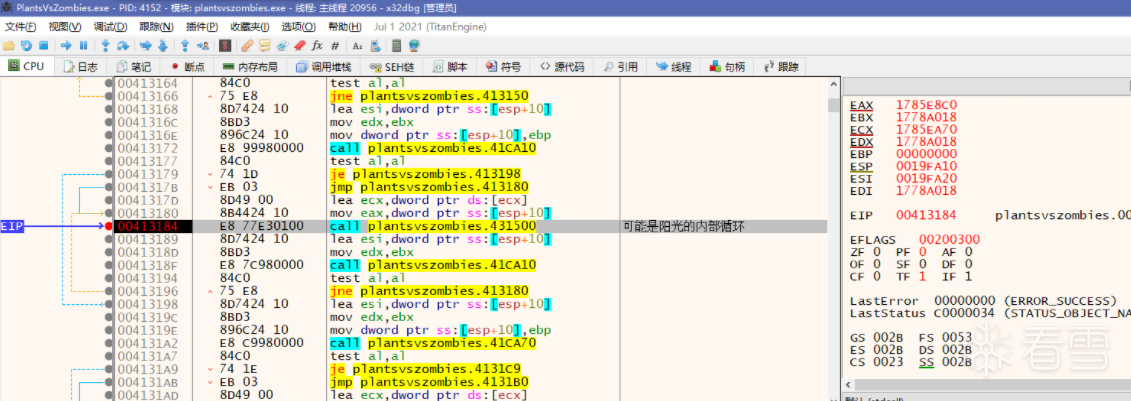Click the hash # toolbar icon
The height and width of the screenshot is (401, 1131).
(x=335, y=45)
